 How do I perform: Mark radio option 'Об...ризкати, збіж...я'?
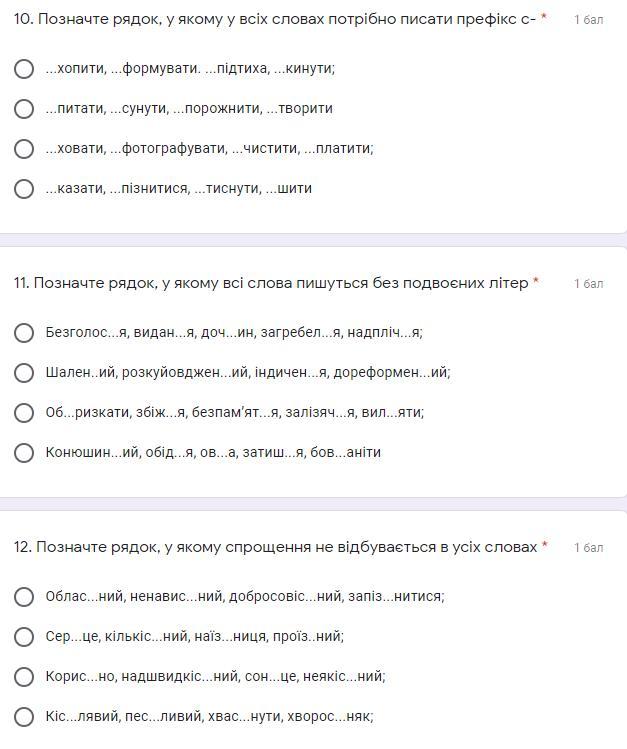pos(24,413)
